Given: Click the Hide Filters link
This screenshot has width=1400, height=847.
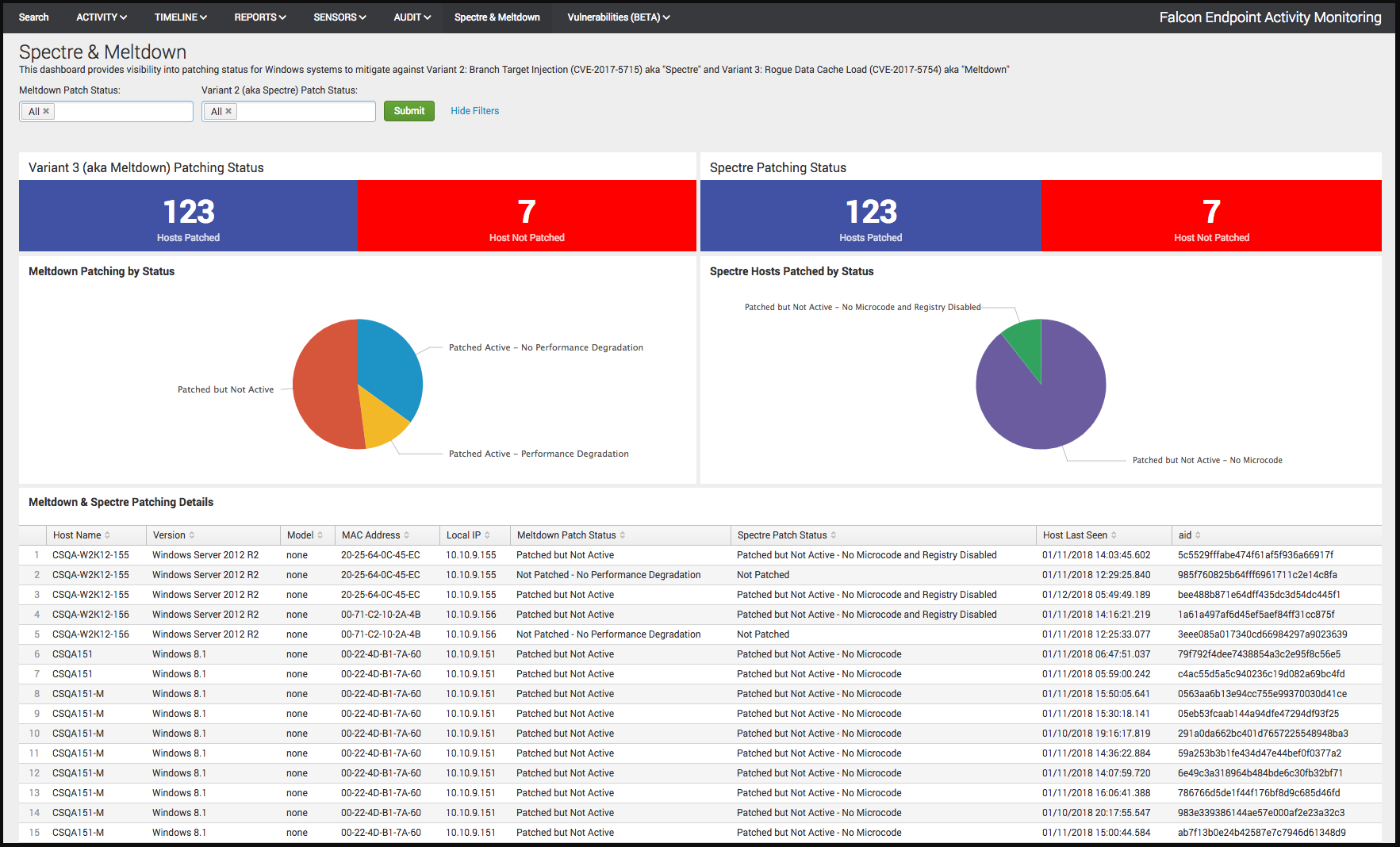Looking at the screenshot, I should (x=474, y=111).
